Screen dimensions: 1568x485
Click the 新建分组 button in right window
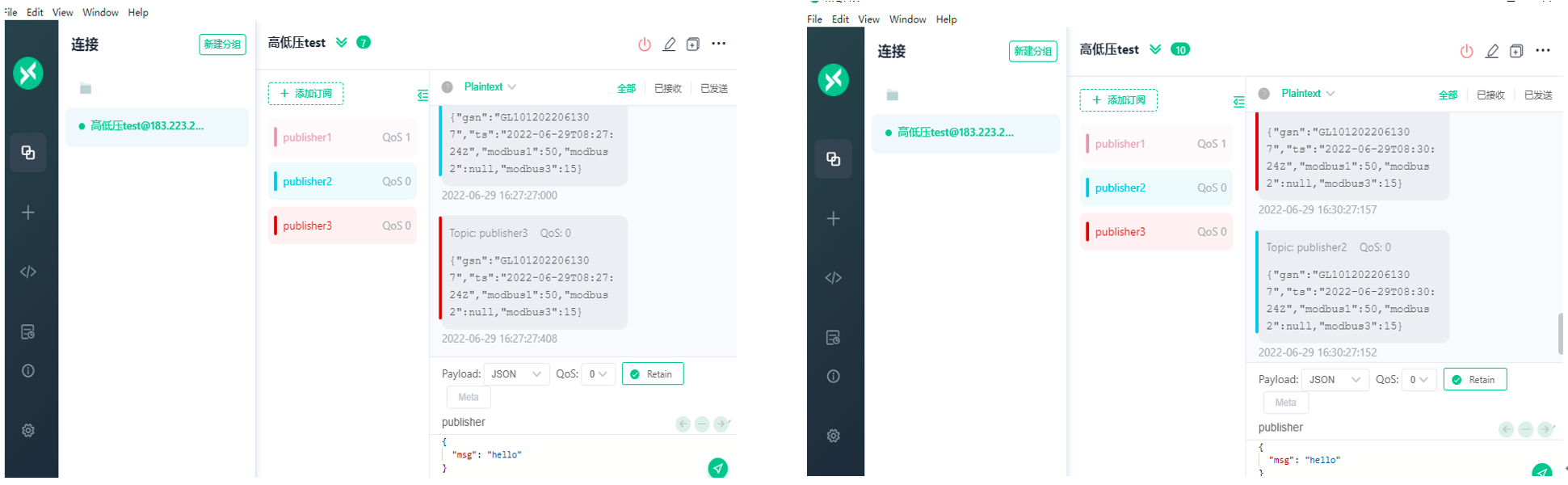point(1033,51)
